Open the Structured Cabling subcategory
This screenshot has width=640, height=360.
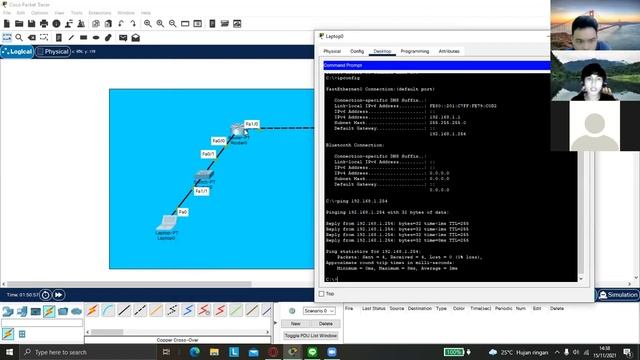(22, 334)
